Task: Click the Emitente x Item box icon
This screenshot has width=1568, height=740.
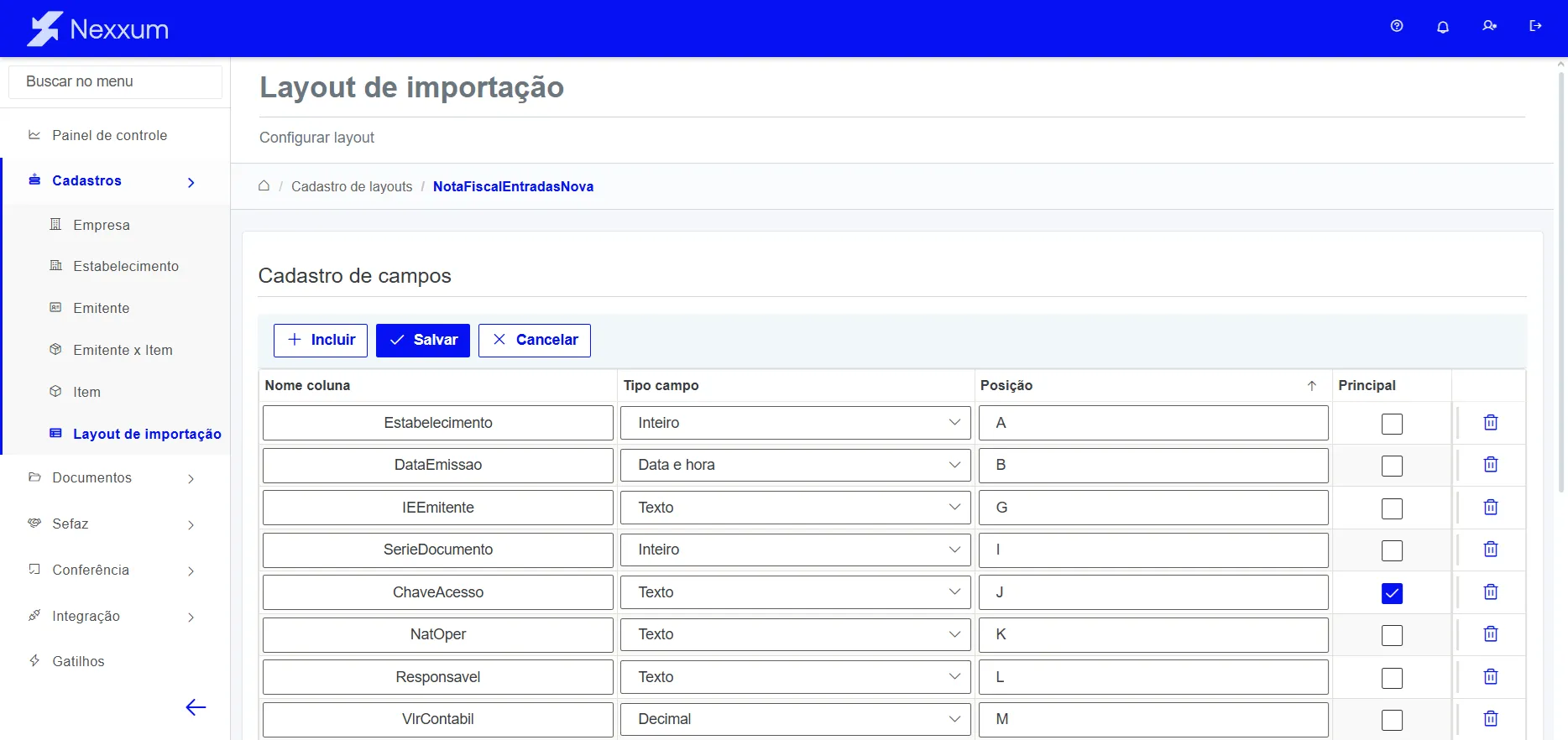Action: click(55, 349)
